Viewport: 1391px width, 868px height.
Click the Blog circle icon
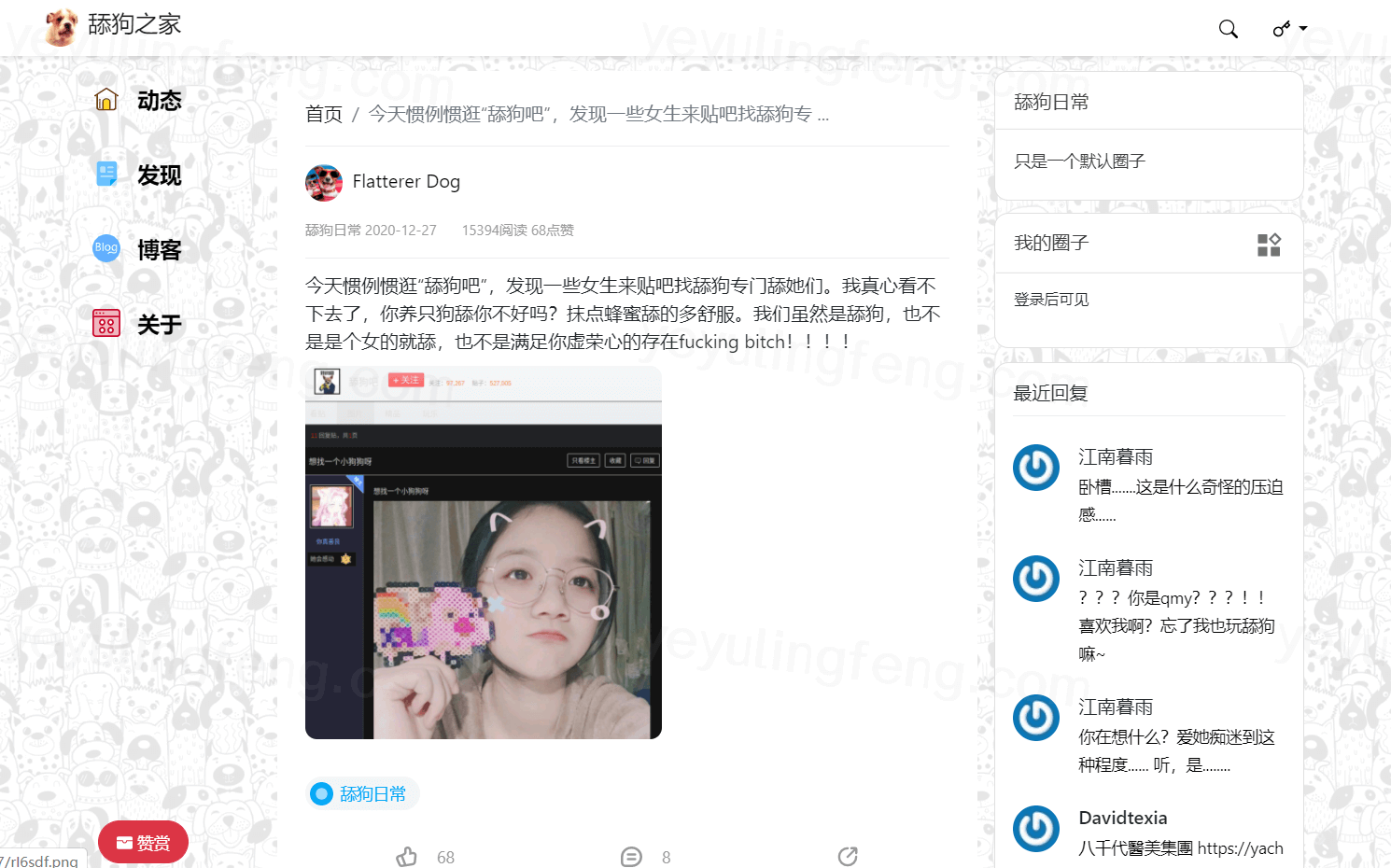click(x=106, y=248)
